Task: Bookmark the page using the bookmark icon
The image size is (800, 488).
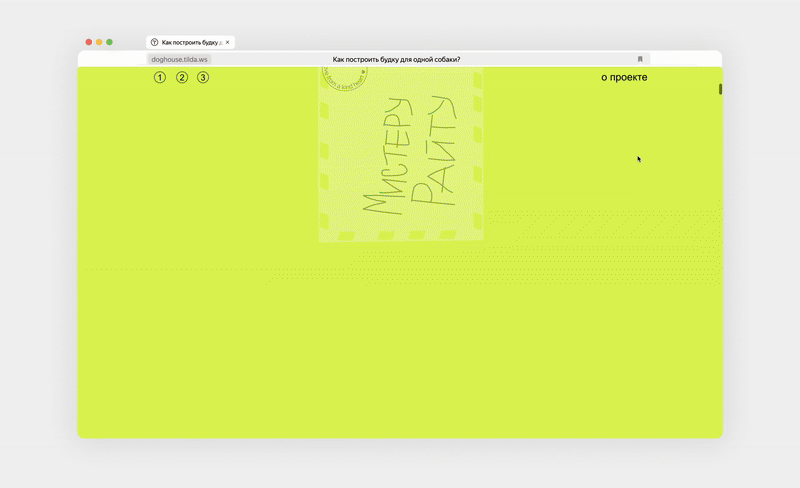Action: pos(640,59)
